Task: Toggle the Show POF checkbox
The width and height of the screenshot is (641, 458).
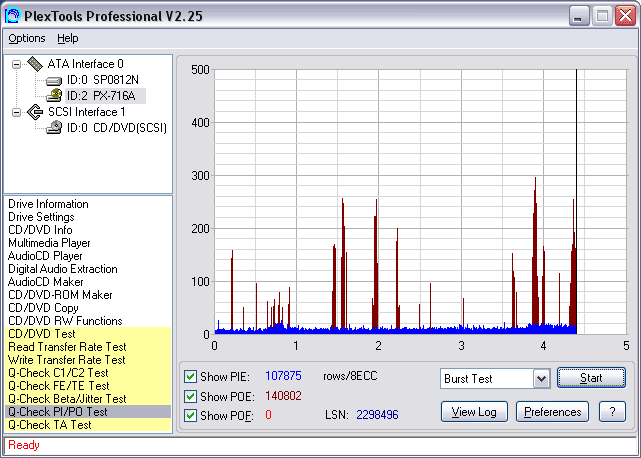Action: (190, 415)
